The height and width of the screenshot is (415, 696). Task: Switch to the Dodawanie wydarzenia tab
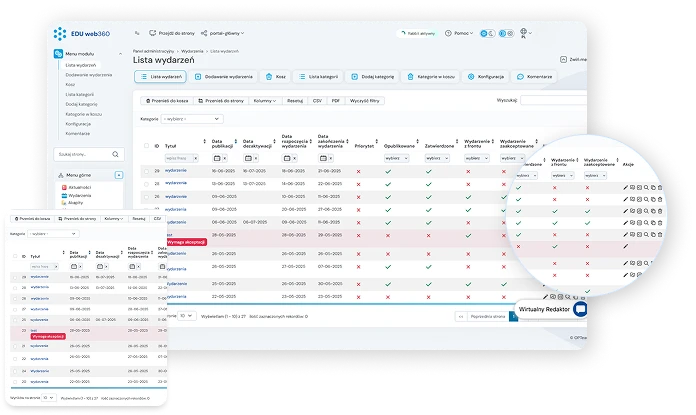coord(227,76)
